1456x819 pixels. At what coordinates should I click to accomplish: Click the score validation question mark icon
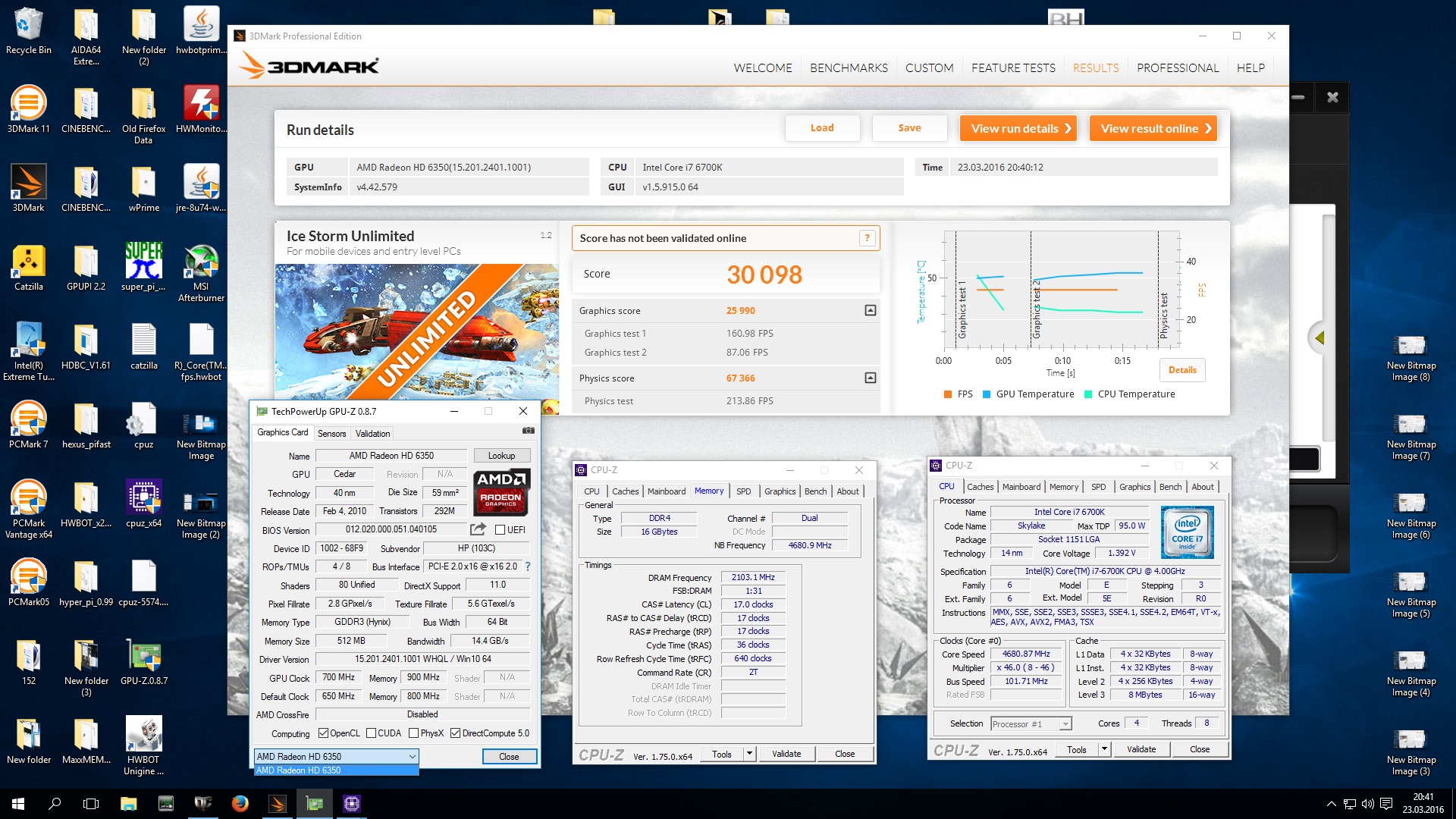point(867,238)
